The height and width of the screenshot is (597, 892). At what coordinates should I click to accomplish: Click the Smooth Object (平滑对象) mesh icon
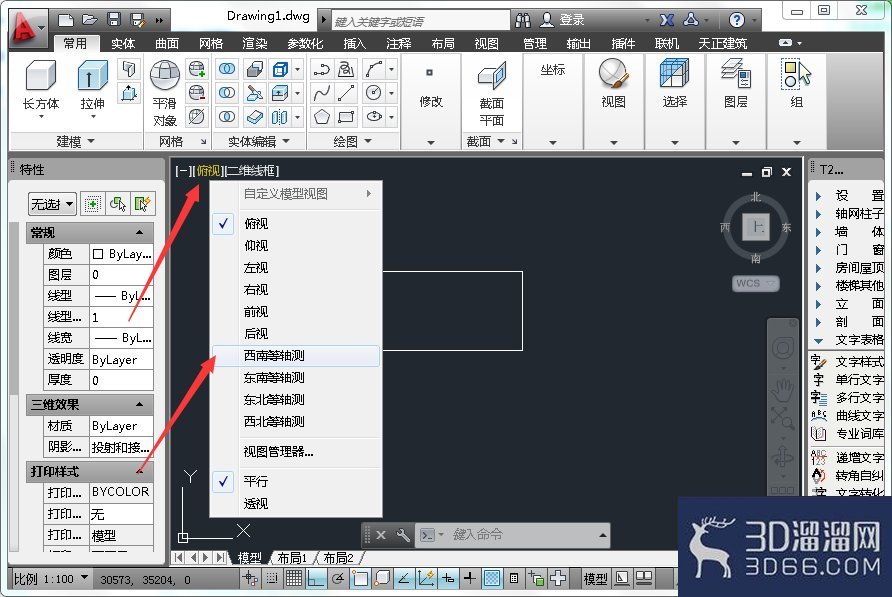click(x=165, y=76)
